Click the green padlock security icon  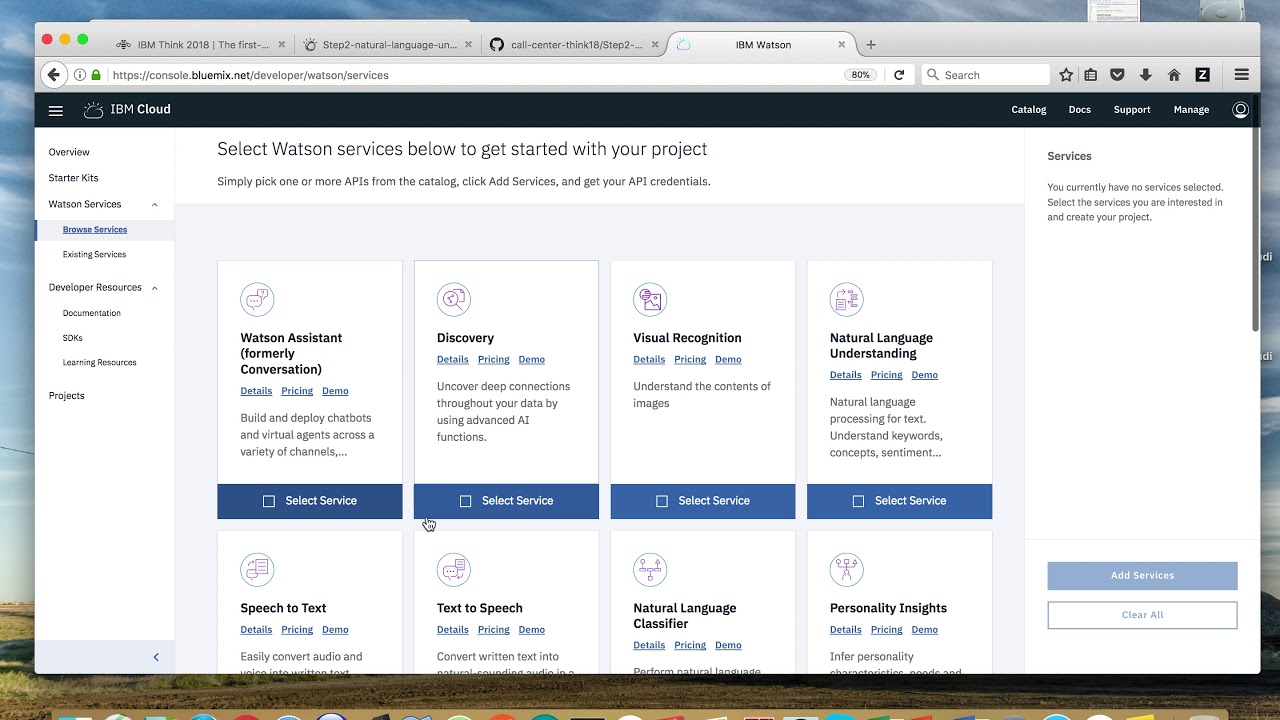[x=96, y=75]
